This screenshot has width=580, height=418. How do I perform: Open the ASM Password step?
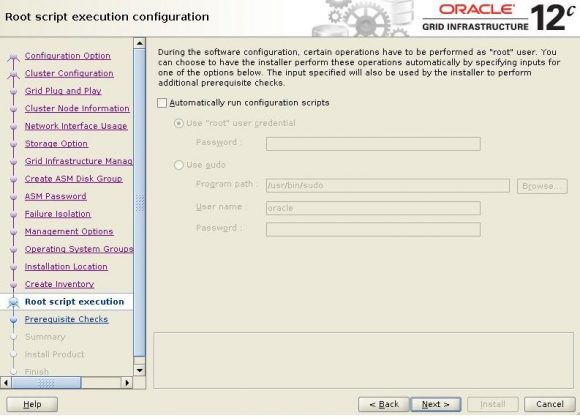coord(55,196)
